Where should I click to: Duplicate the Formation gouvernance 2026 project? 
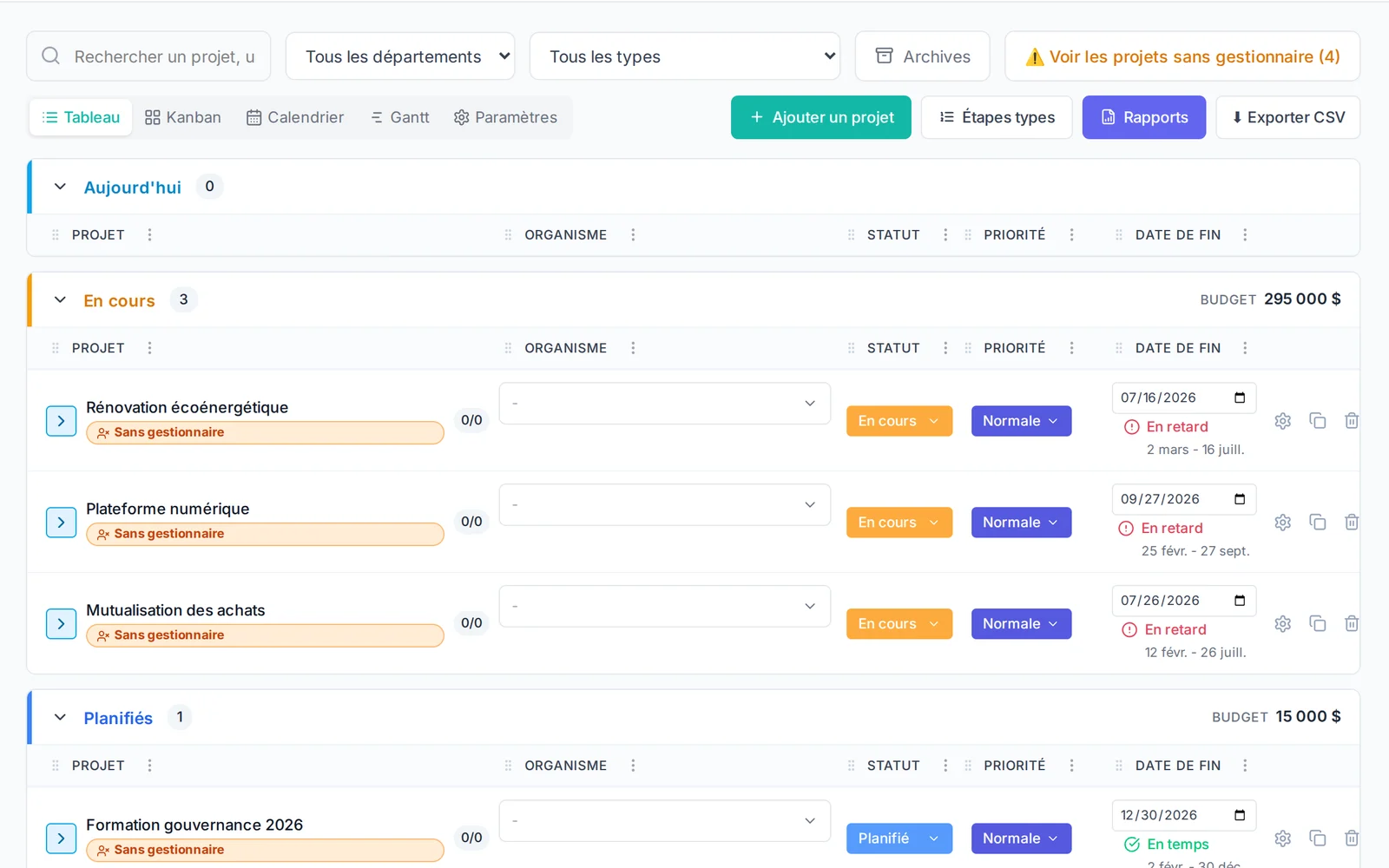1317,838
